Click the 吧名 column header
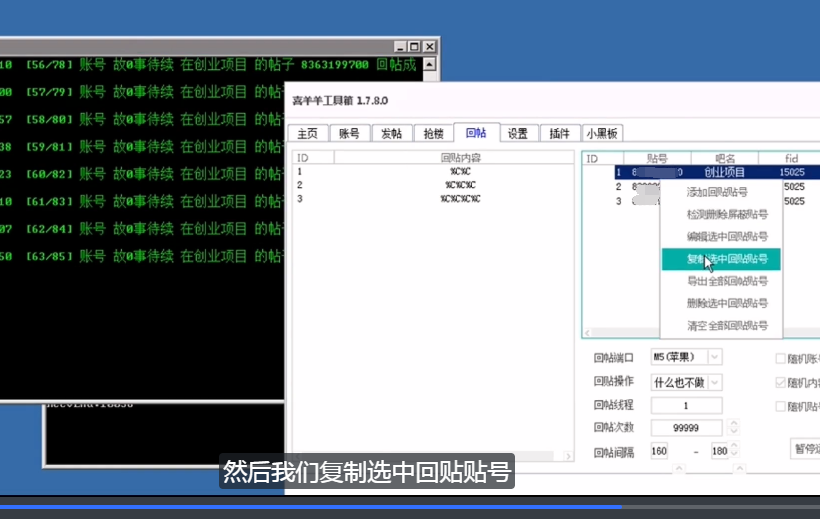 pyautogui.click(x=725, y=158)
